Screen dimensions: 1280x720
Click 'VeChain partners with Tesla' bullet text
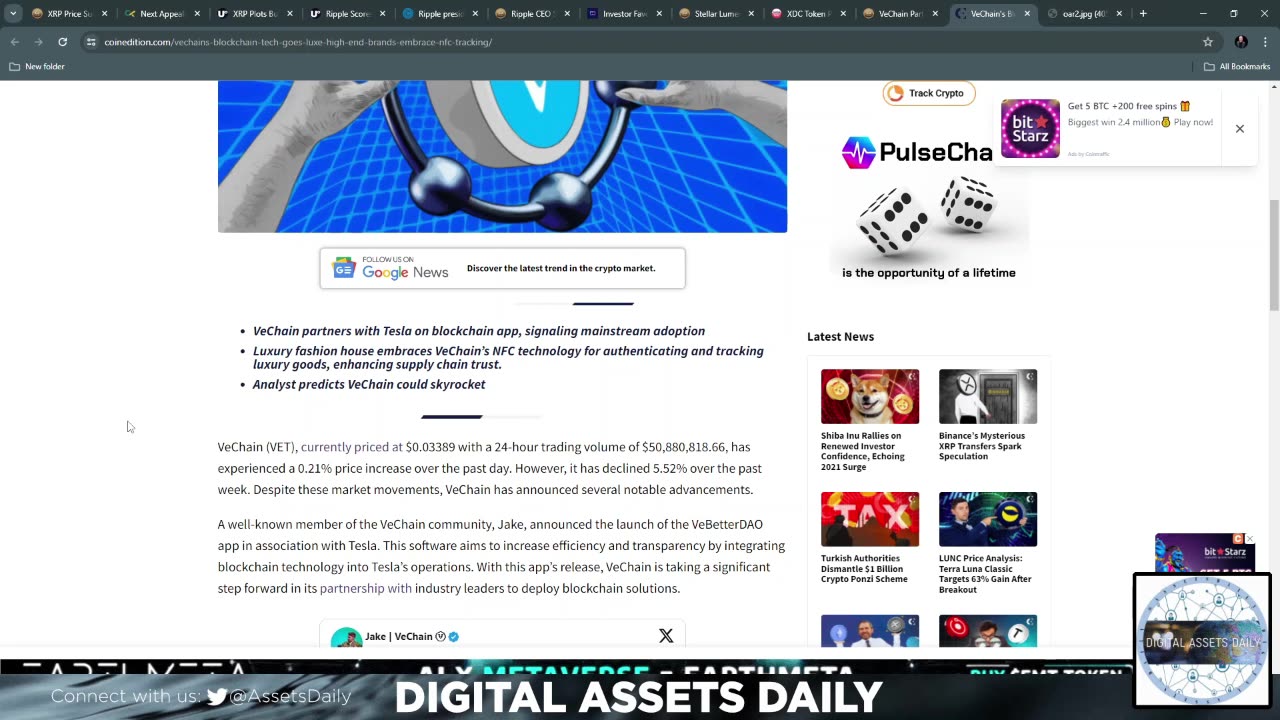(x=478, y=331)
